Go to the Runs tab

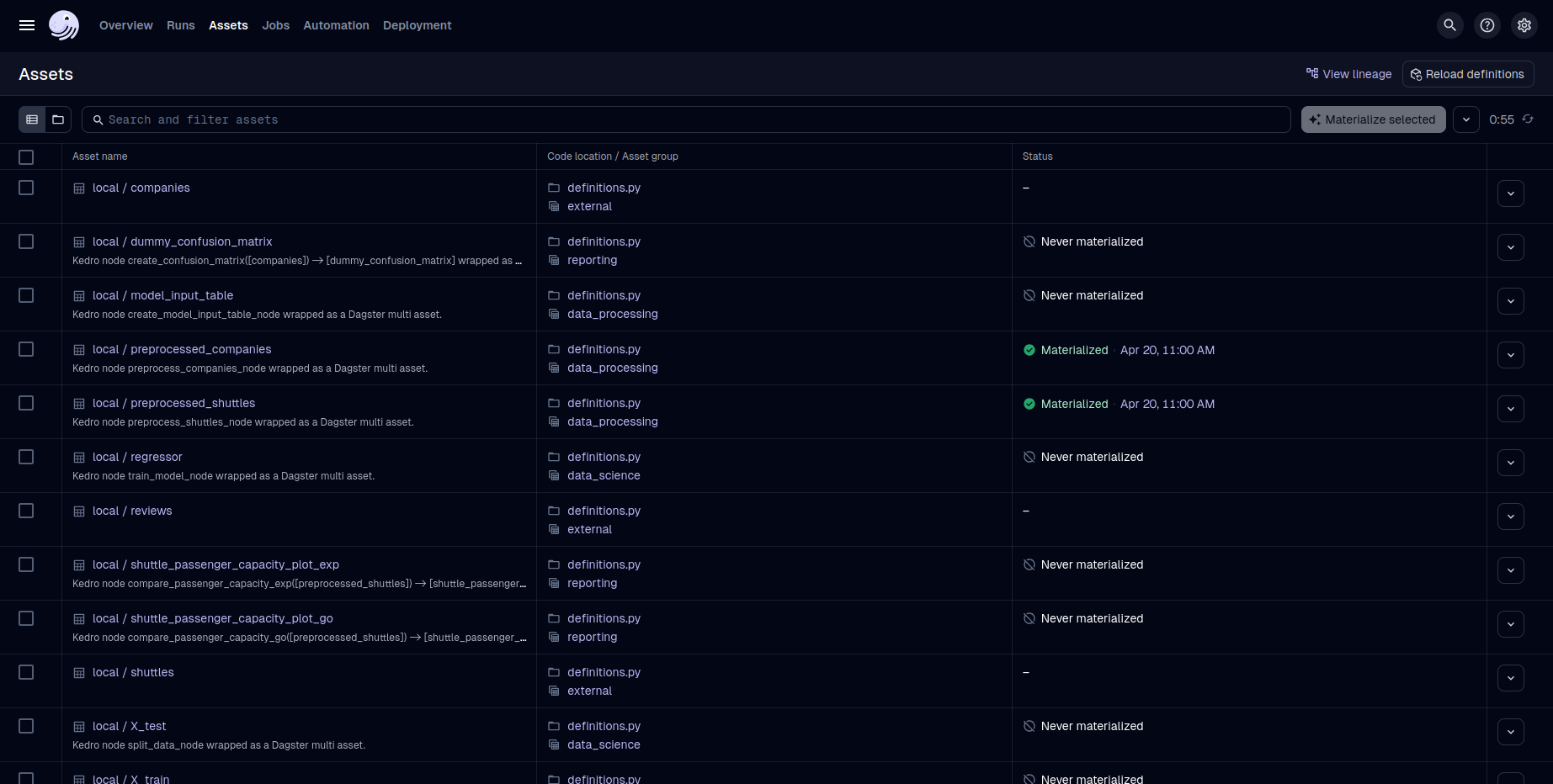(x=181, y=25)
